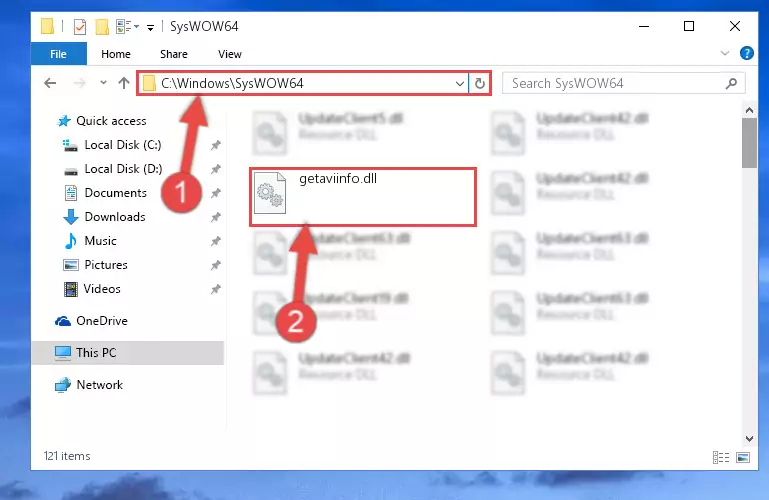Go up one folder level
Image resolution: width=769 pixels, height=500 pixels.
(124, 83)
